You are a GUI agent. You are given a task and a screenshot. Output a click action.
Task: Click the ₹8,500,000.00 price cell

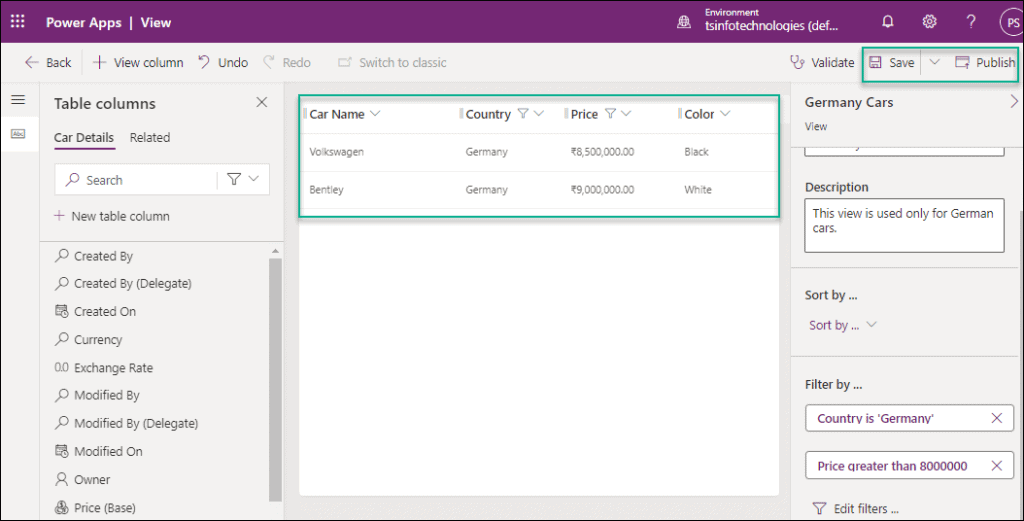[602, 152]
